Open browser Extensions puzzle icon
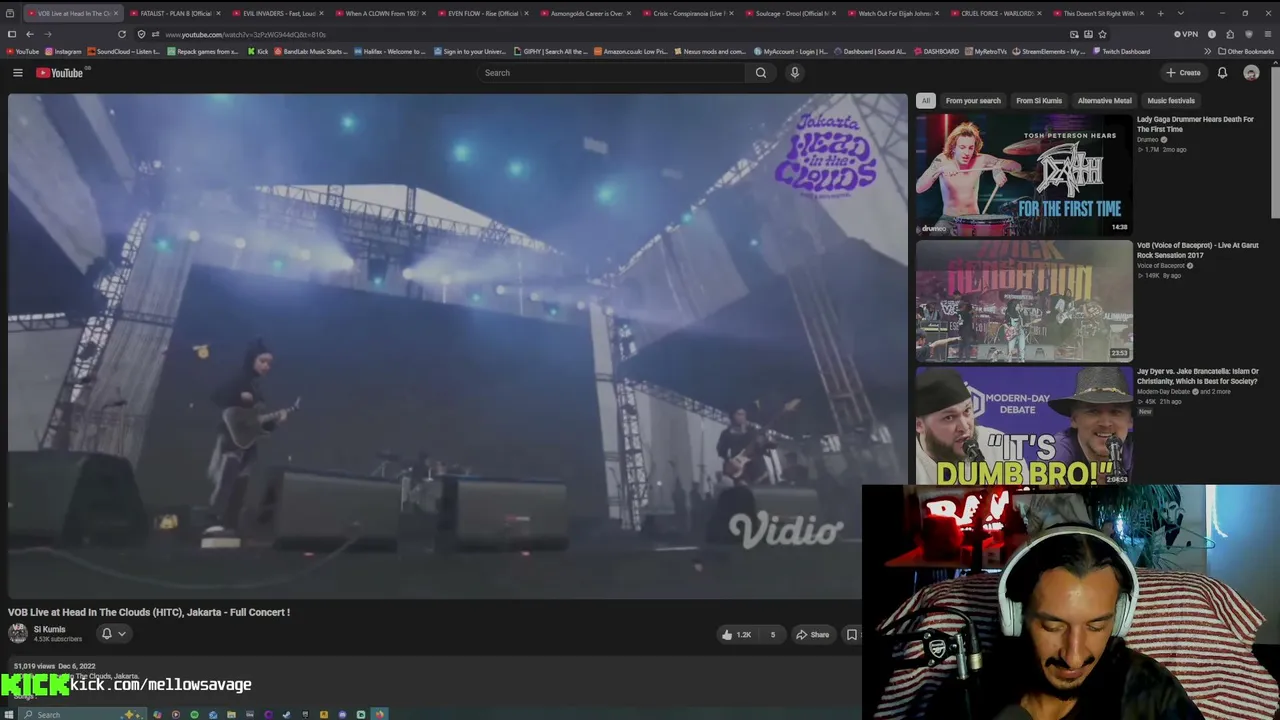 click(x=1230, y=34)
